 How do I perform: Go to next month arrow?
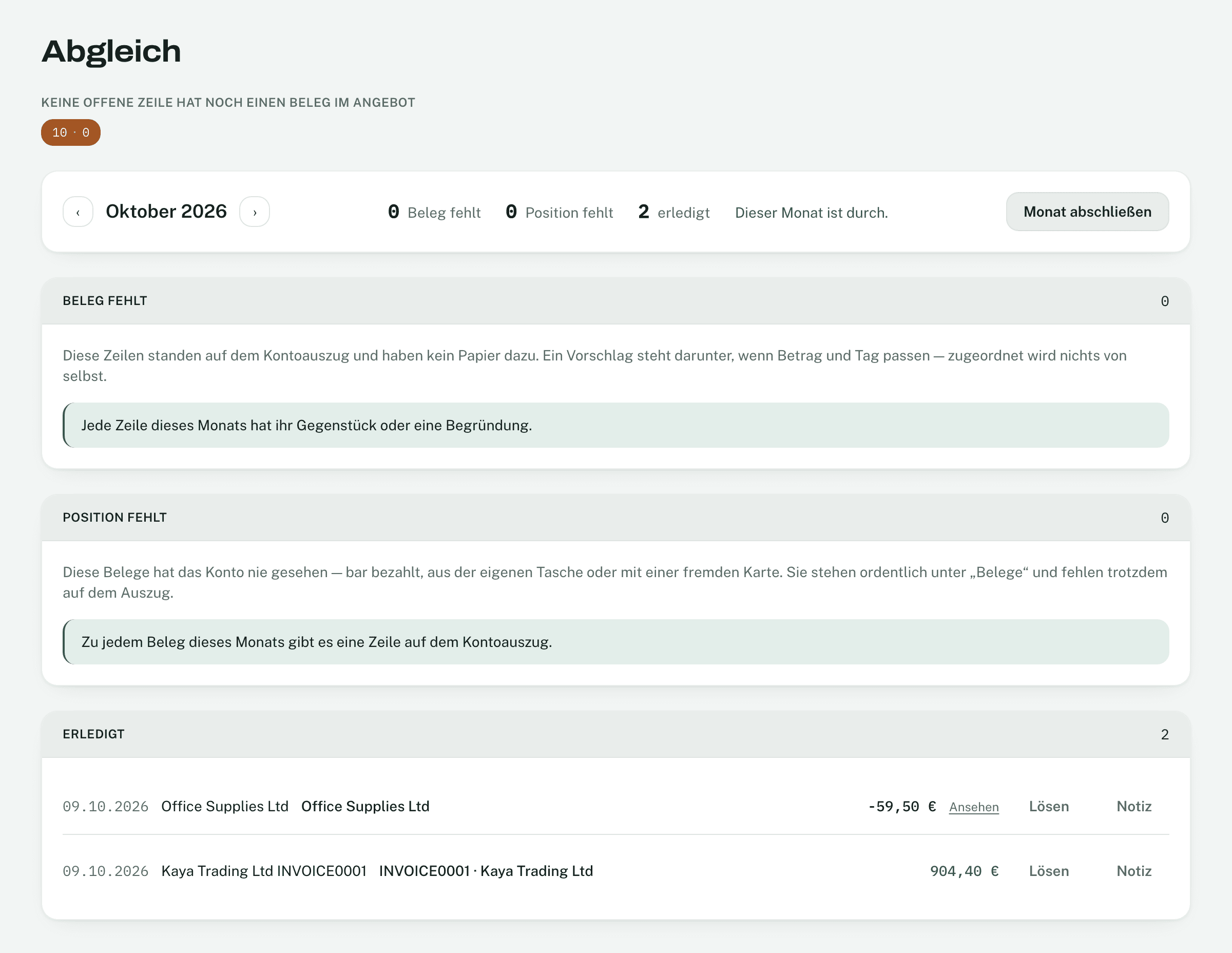click(x=255, y=212)
